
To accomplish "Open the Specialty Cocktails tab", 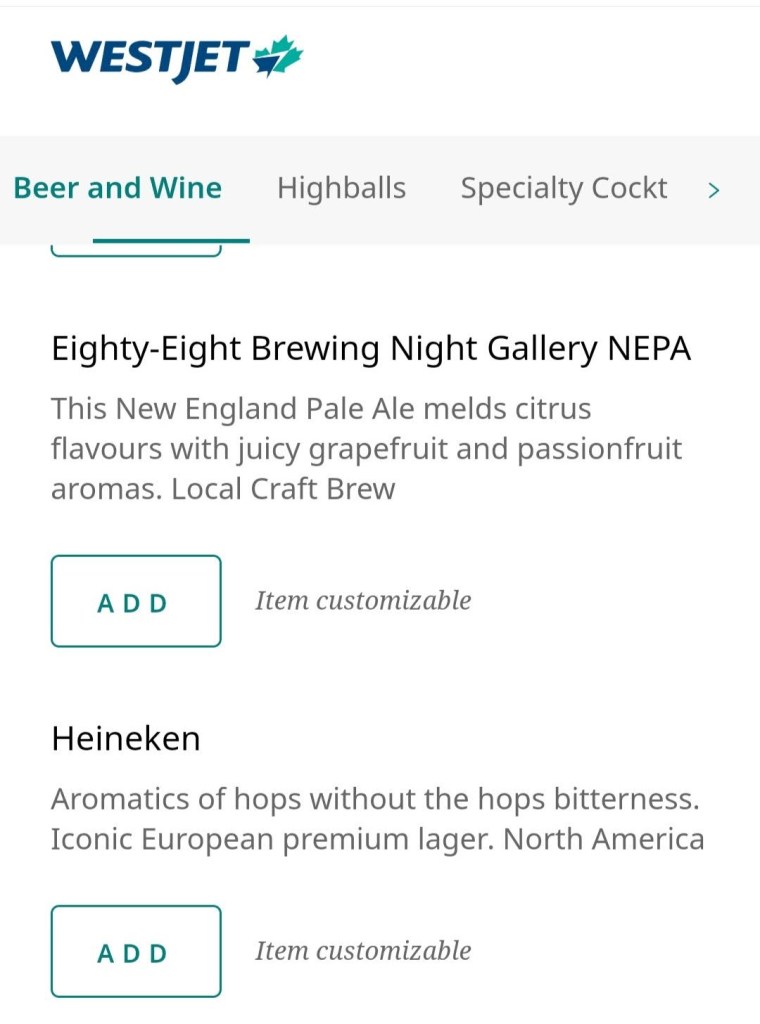I will [563, 188].
